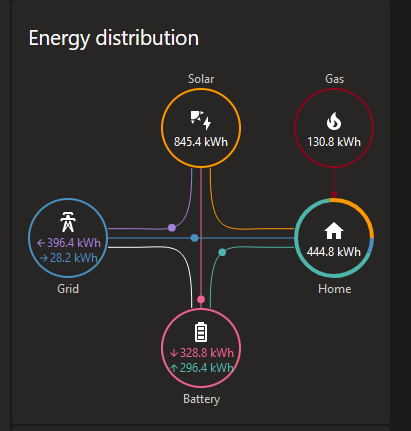The image size is (411, 431).
Task: Click the teal flow dot toward Home
Action: [222, 252]
